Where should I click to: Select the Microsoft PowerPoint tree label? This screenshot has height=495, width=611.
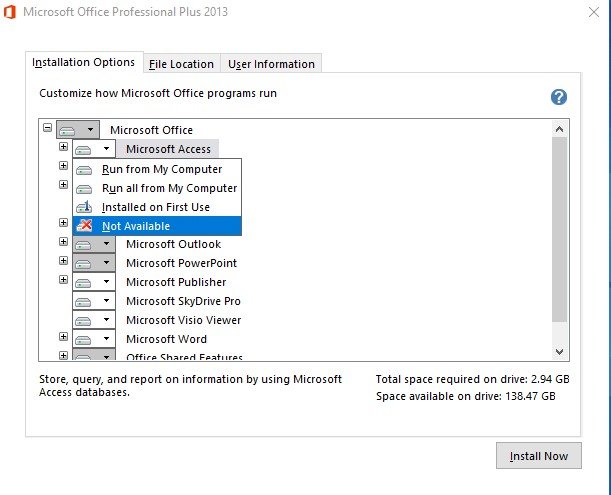pyautogui.click(x=182, y=263)
